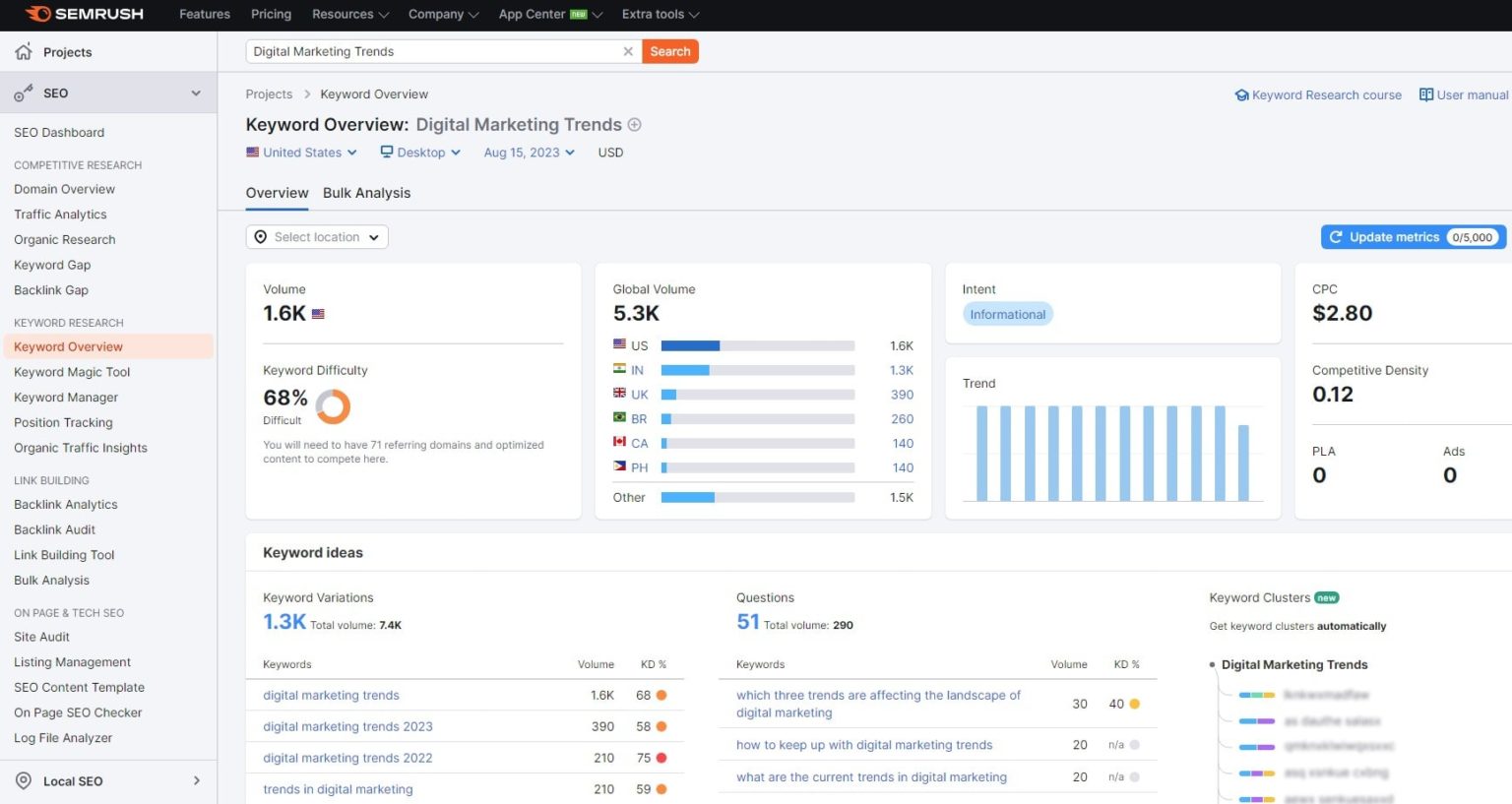The image size is (1512, 804).
Task: Click the Projects breadcrumb link
Action: [x=269, y=94]
